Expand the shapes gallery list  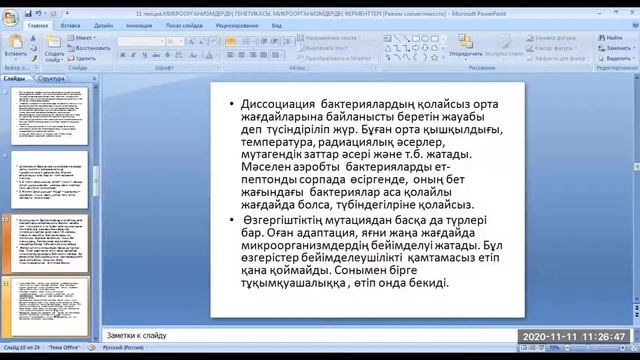[444, 58]
